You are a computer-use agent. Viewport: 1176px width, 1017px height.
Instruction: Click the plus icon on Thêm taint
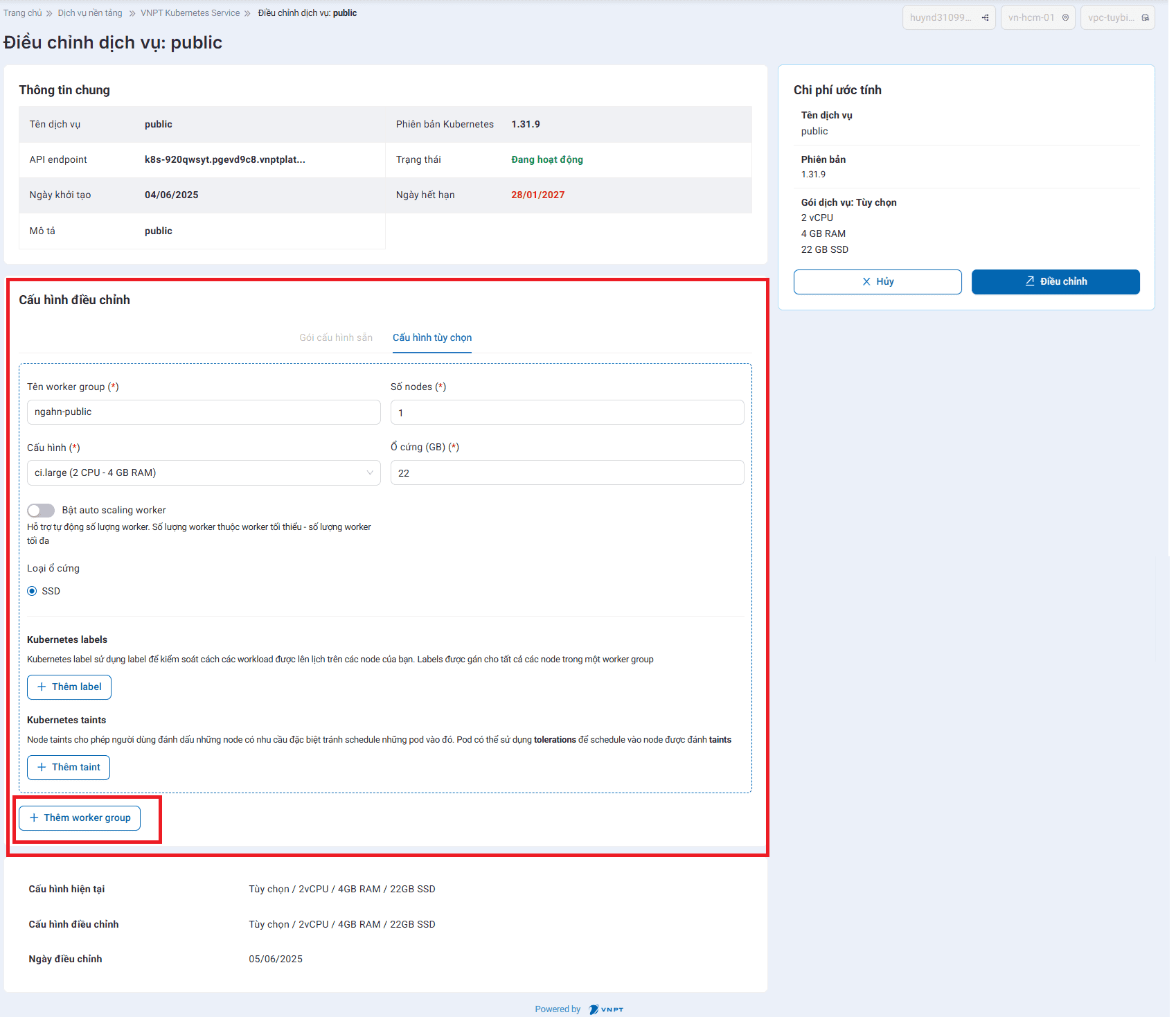click(42, 767)
